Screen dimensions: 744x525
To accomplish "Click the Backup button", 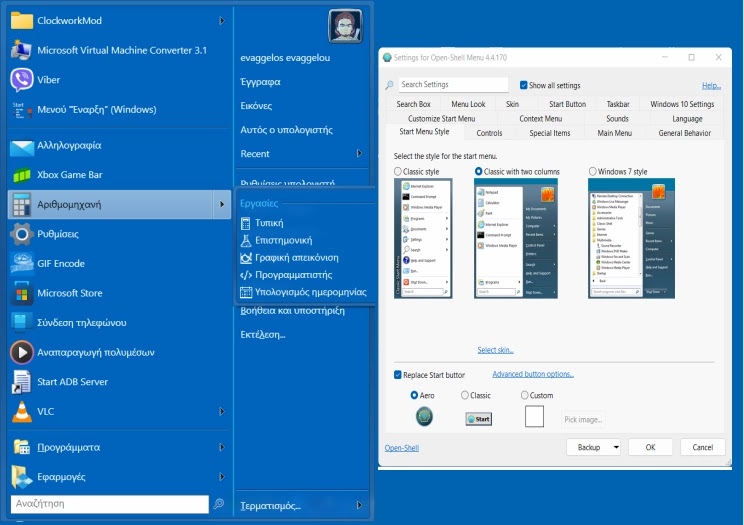I will coord(589,447).
